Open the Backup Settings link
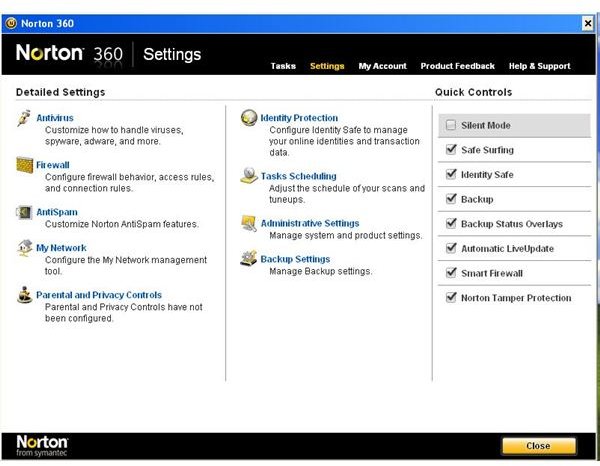This screenshot has width=600, height=466. pos(295,259)
